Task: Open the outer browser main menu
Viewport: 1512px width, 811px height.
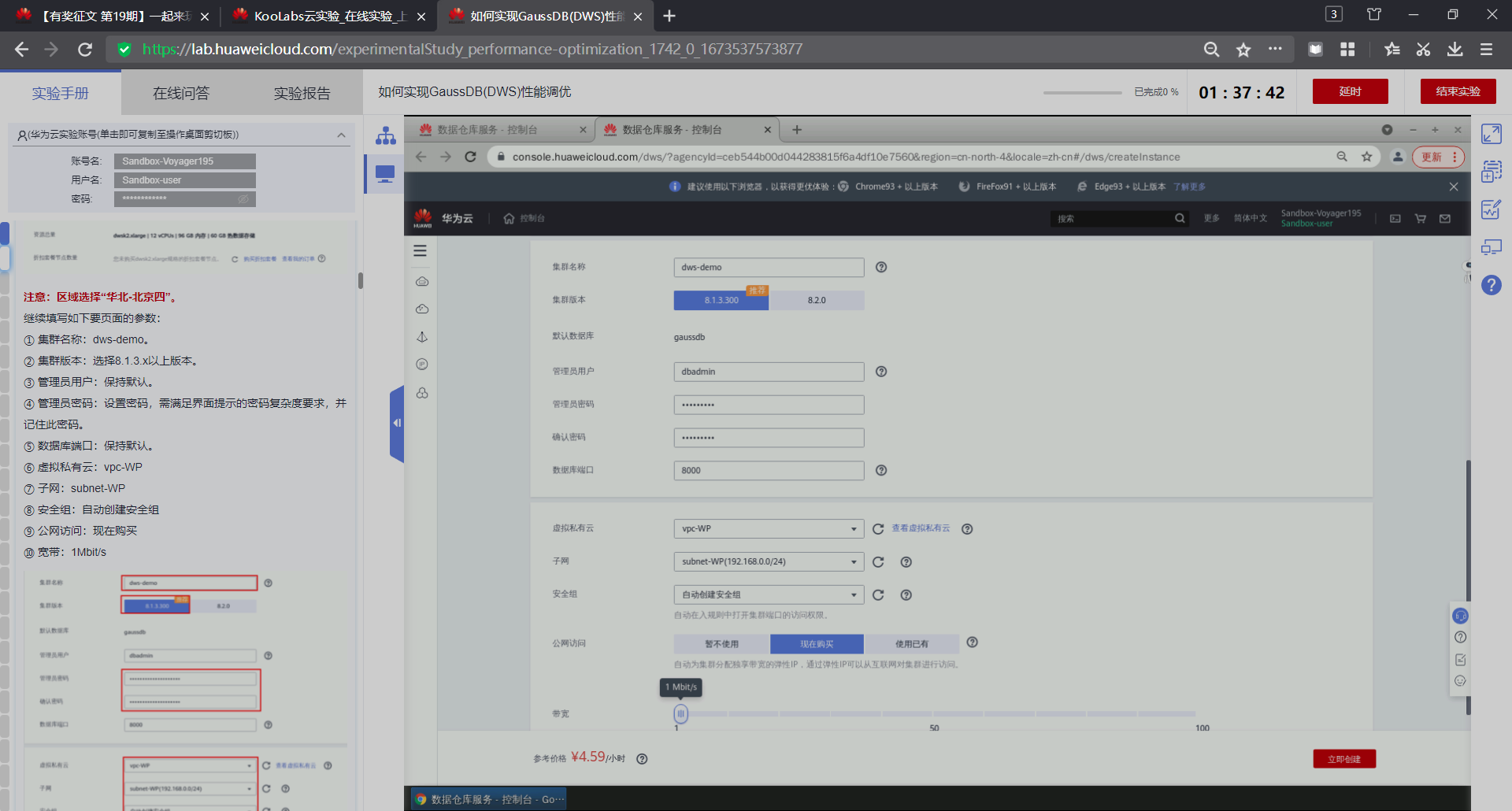Action: coord(1486,50)
